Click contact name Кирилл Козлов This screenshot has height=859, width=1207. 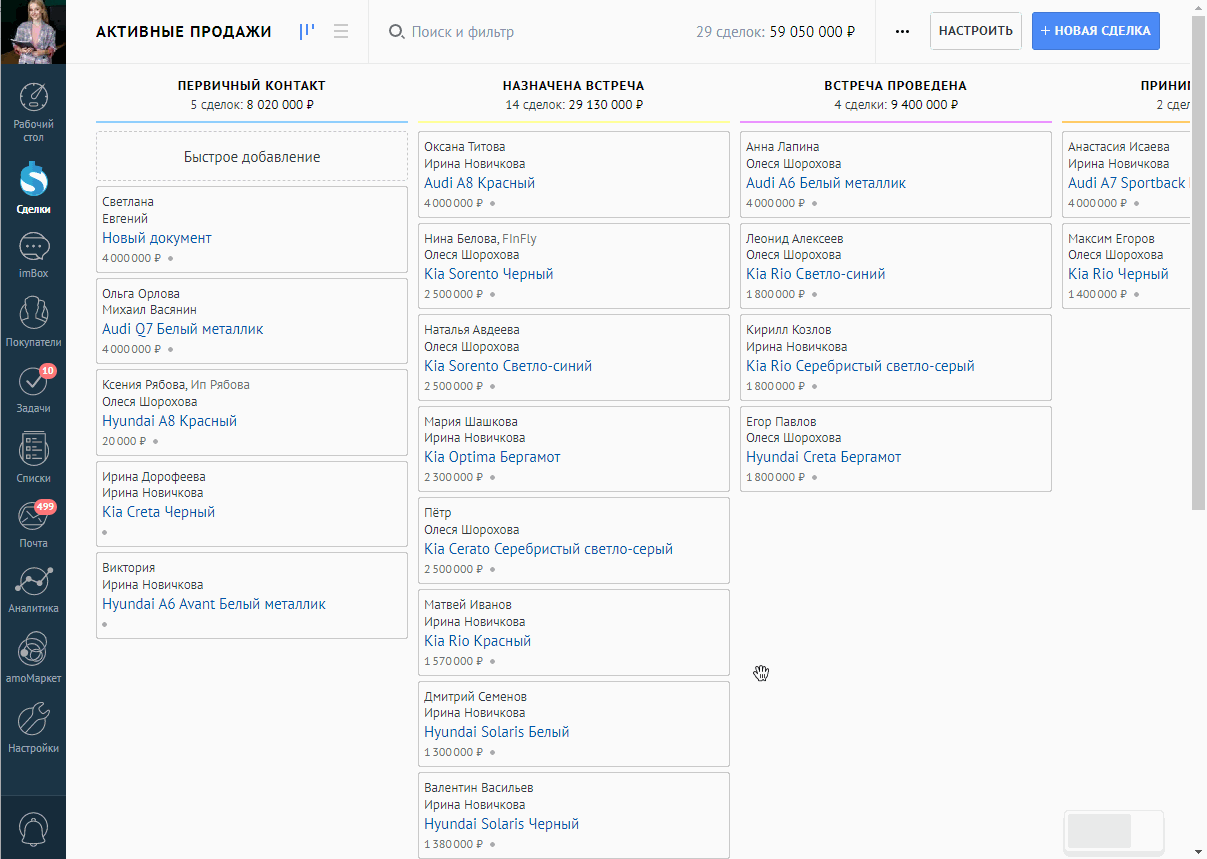click(788, 330)
